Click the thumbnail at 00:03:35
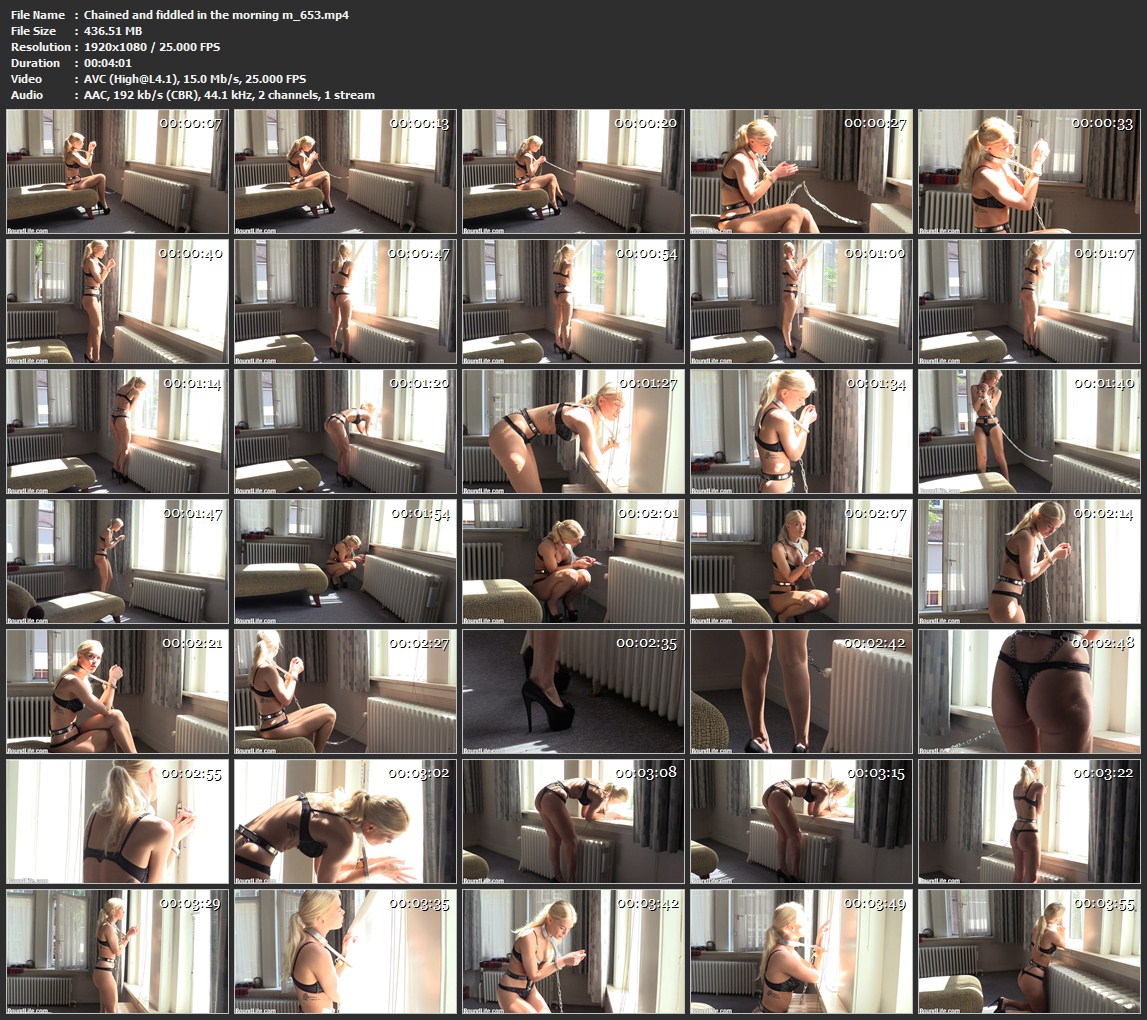 [345, 952]
